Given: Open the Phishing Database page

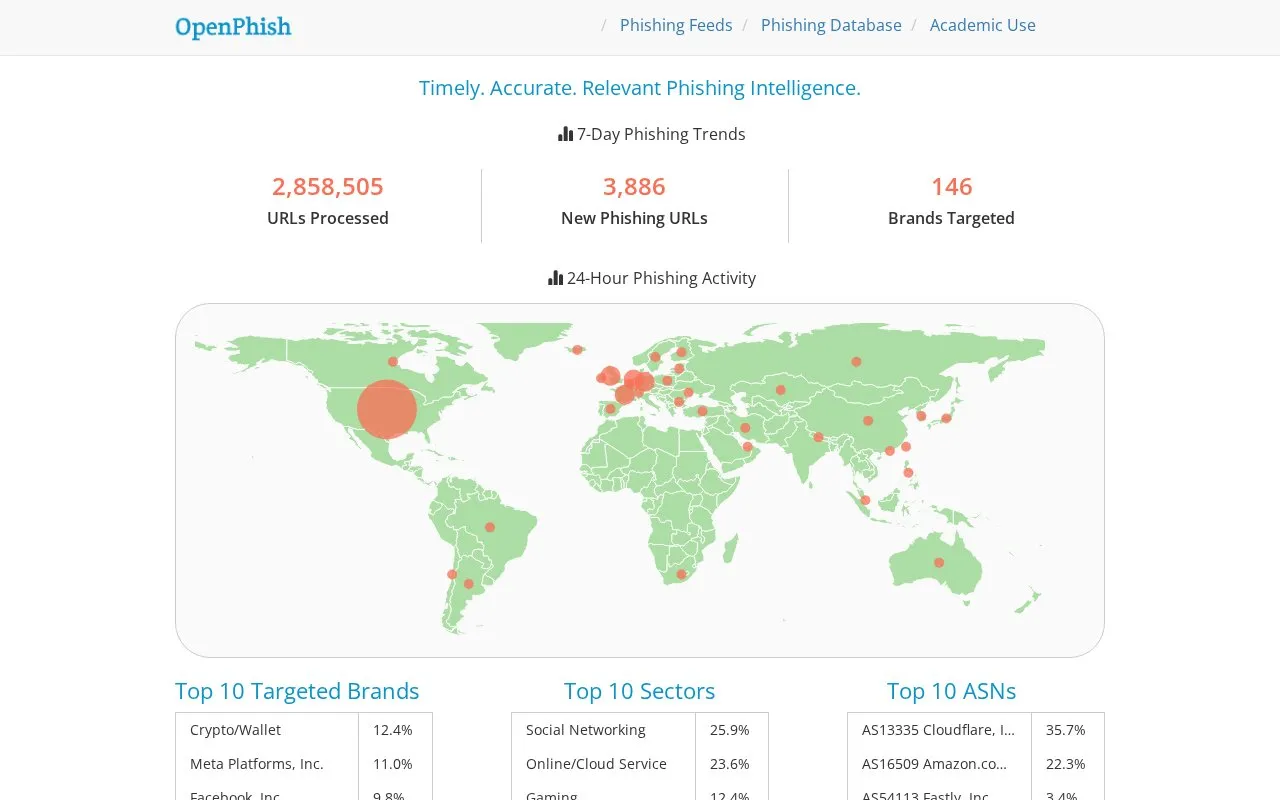Looking at the screenshot, I should tap(831, 25).
